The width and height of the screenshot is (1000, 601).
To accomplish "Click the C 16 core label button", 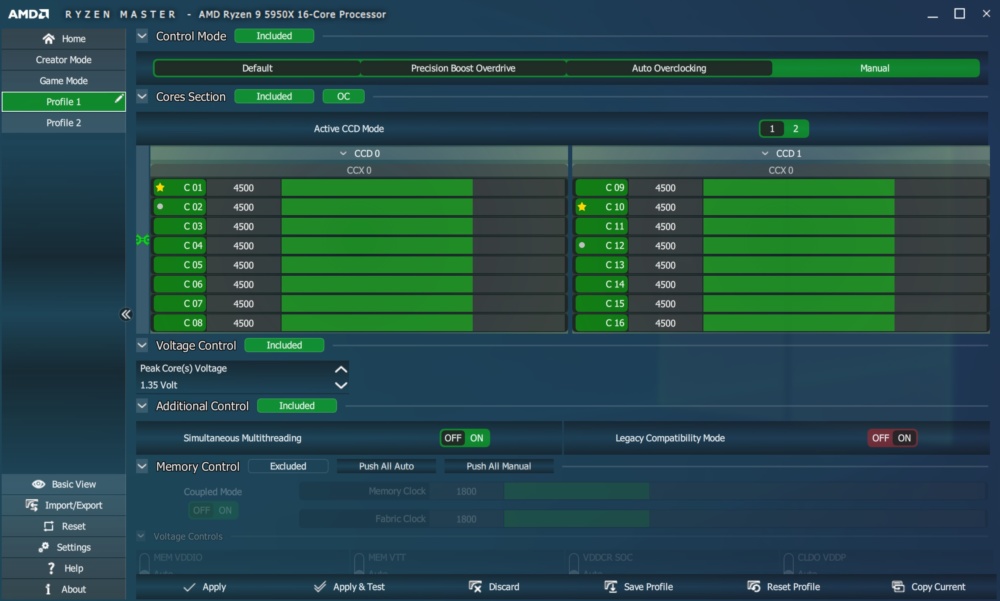I will [x=601, y=323].
